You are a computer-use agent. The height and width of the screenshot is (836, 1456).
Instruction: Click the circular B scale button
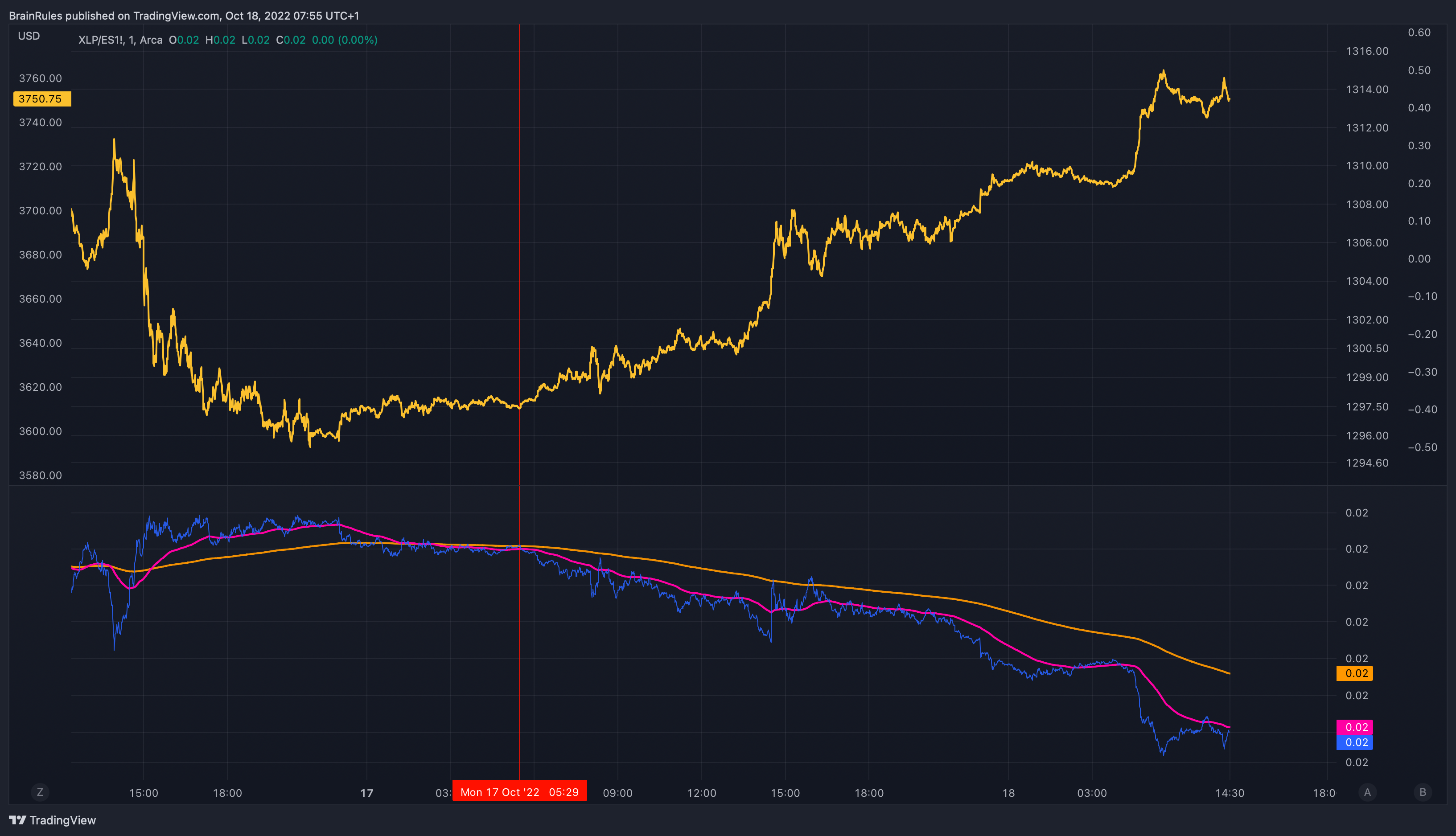(1423, 792)
